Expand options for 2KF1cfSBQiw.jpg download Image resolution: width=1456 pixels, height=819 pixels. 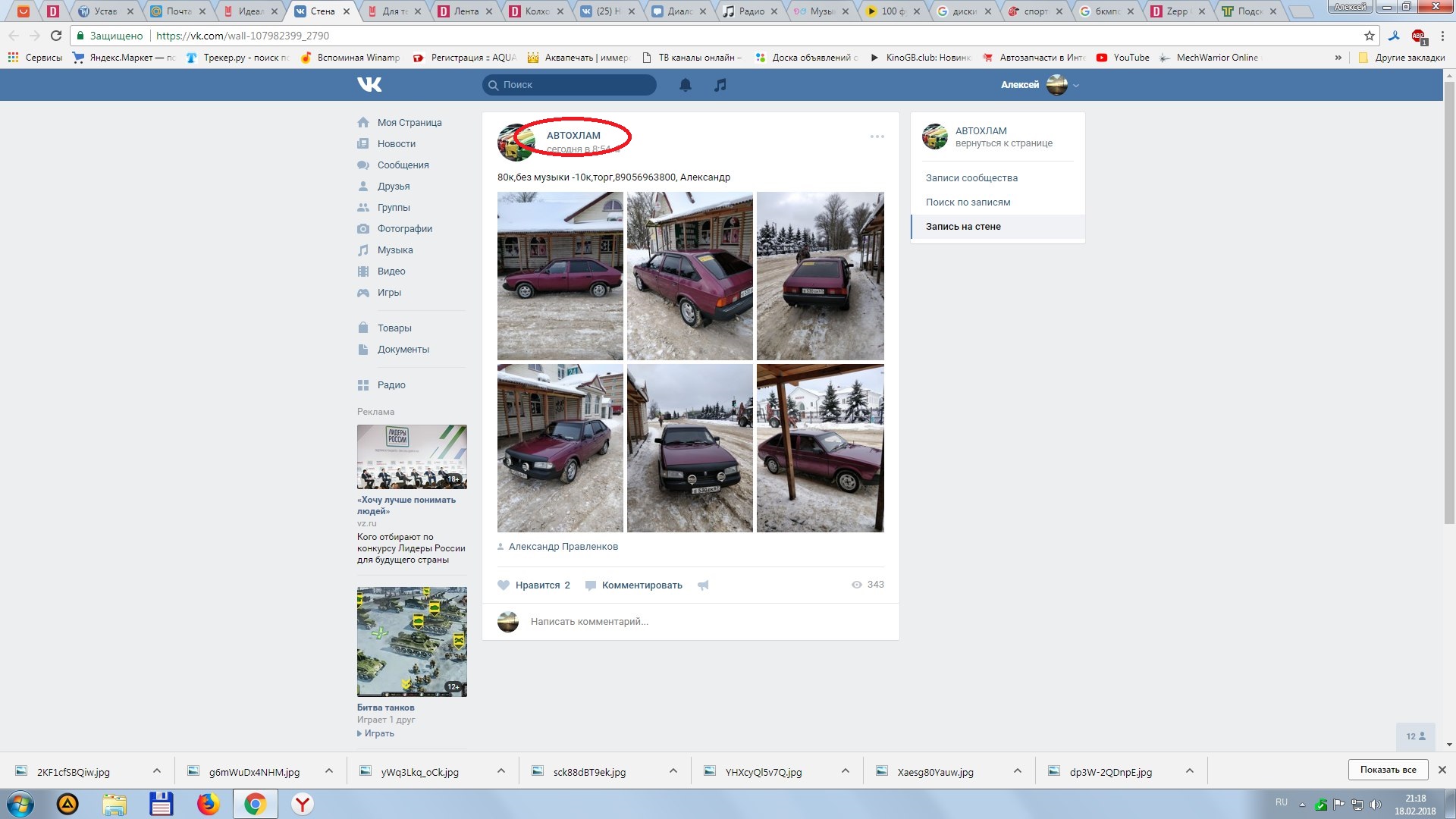point(156,771)
